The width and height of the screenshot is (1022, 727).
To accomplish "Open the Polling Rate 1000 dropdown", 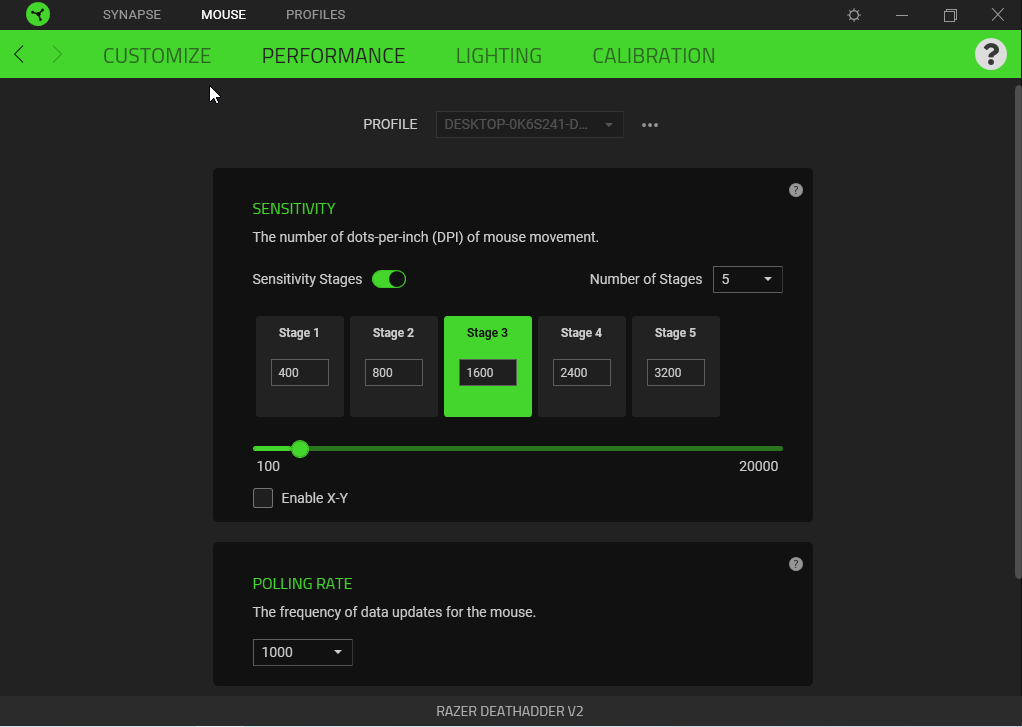I will [302, 652].
